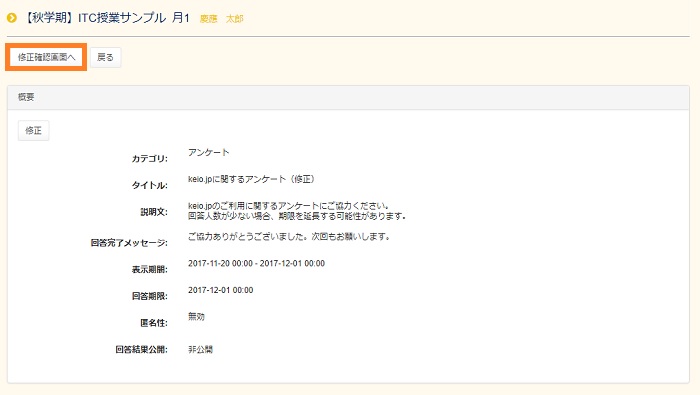Click the 匿名性 label
700x395 pixels.
point(154,323)
